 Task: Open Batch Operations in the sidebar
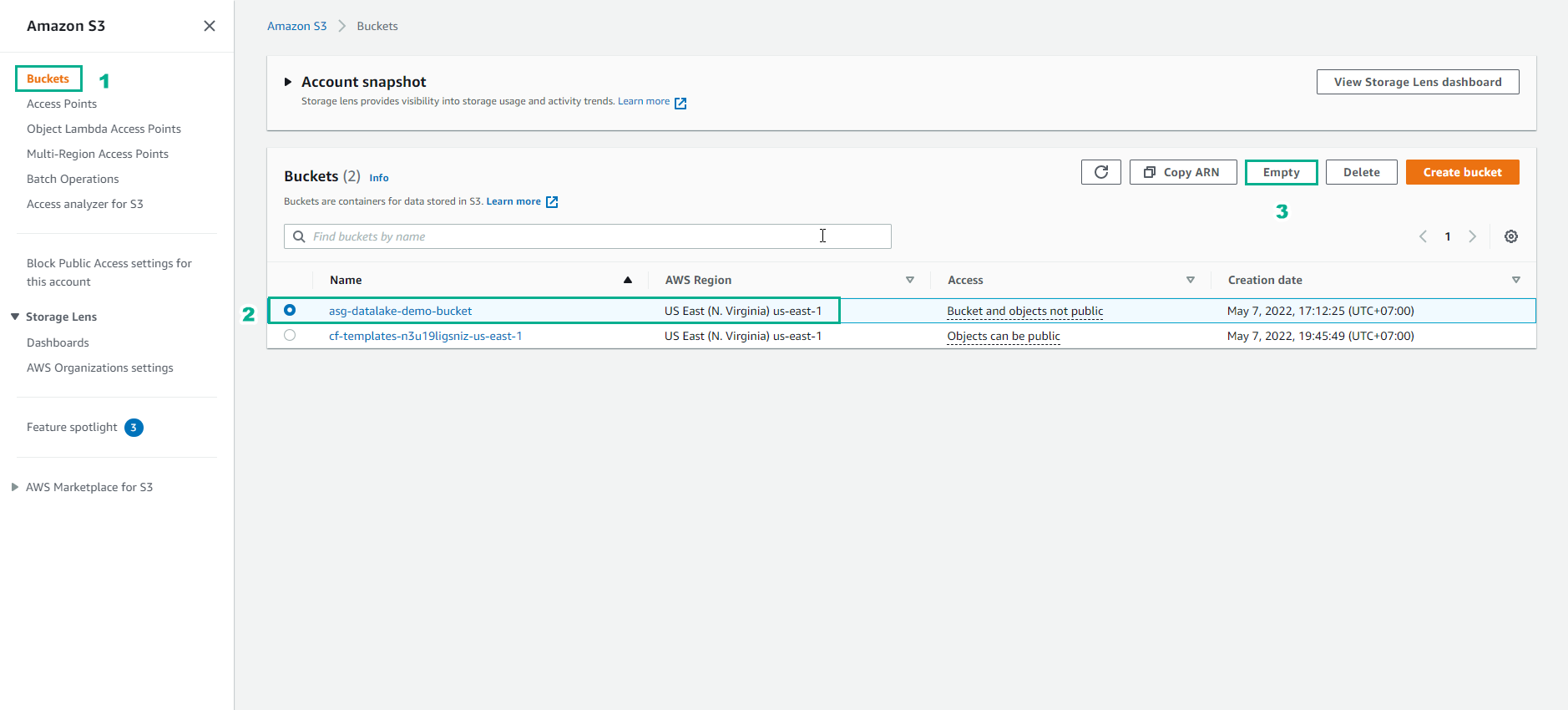click(73, 179)
